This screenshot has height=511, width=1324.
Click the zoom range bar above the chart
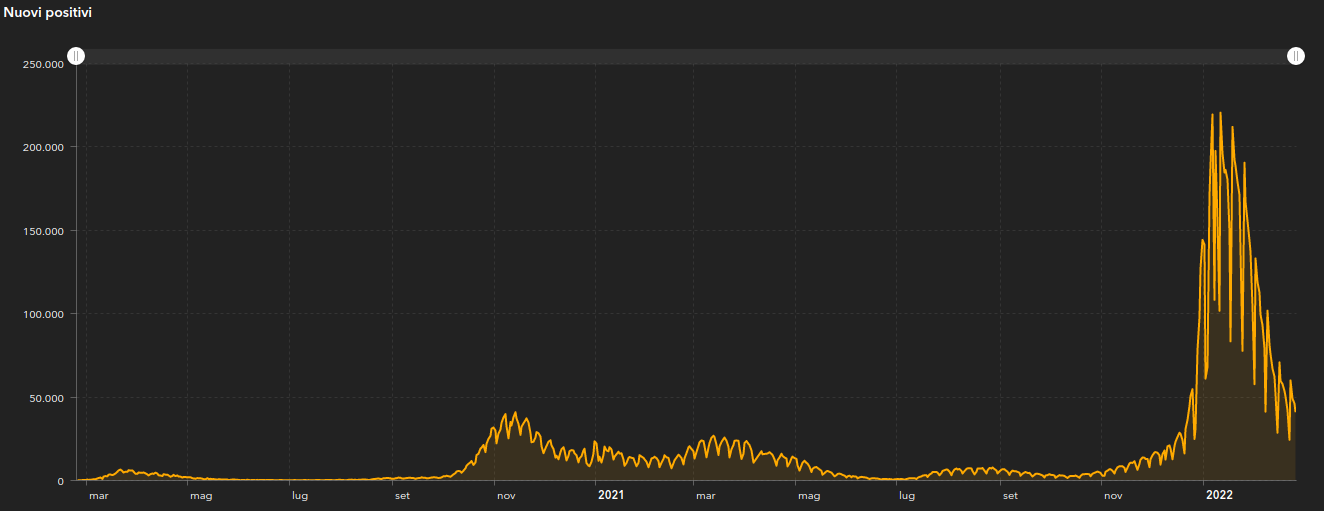686,56
